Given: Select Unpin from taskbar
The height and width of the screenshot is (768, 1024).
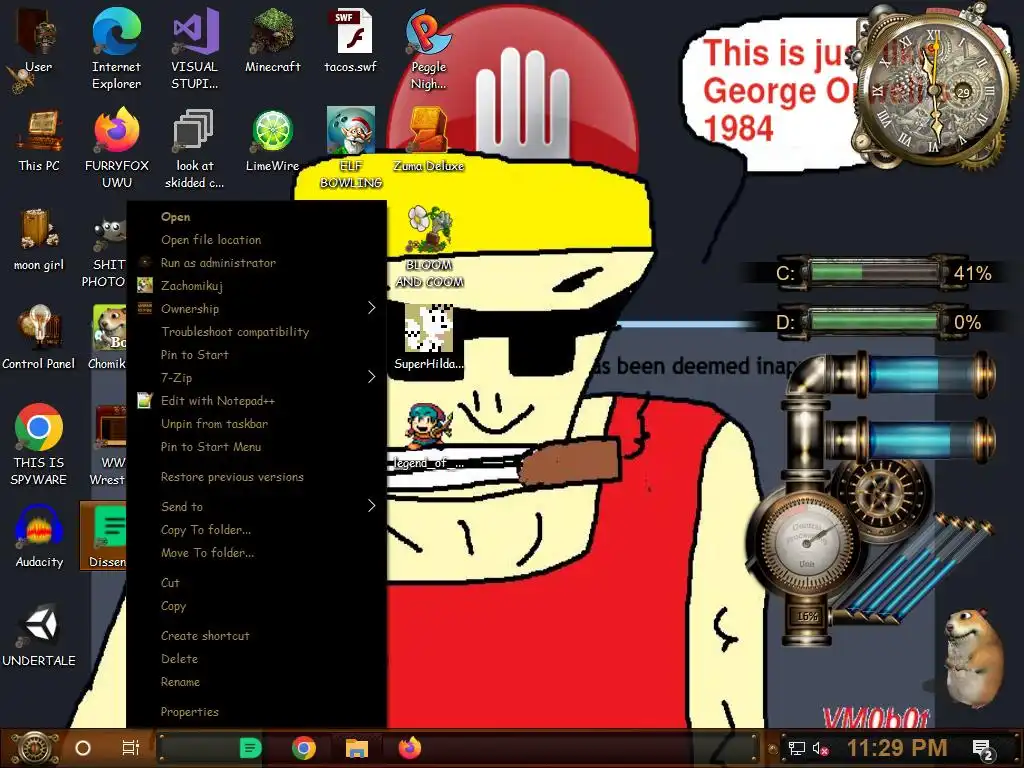Looking at the screenshot, I should pyautogui.click(x=257, y=424).
